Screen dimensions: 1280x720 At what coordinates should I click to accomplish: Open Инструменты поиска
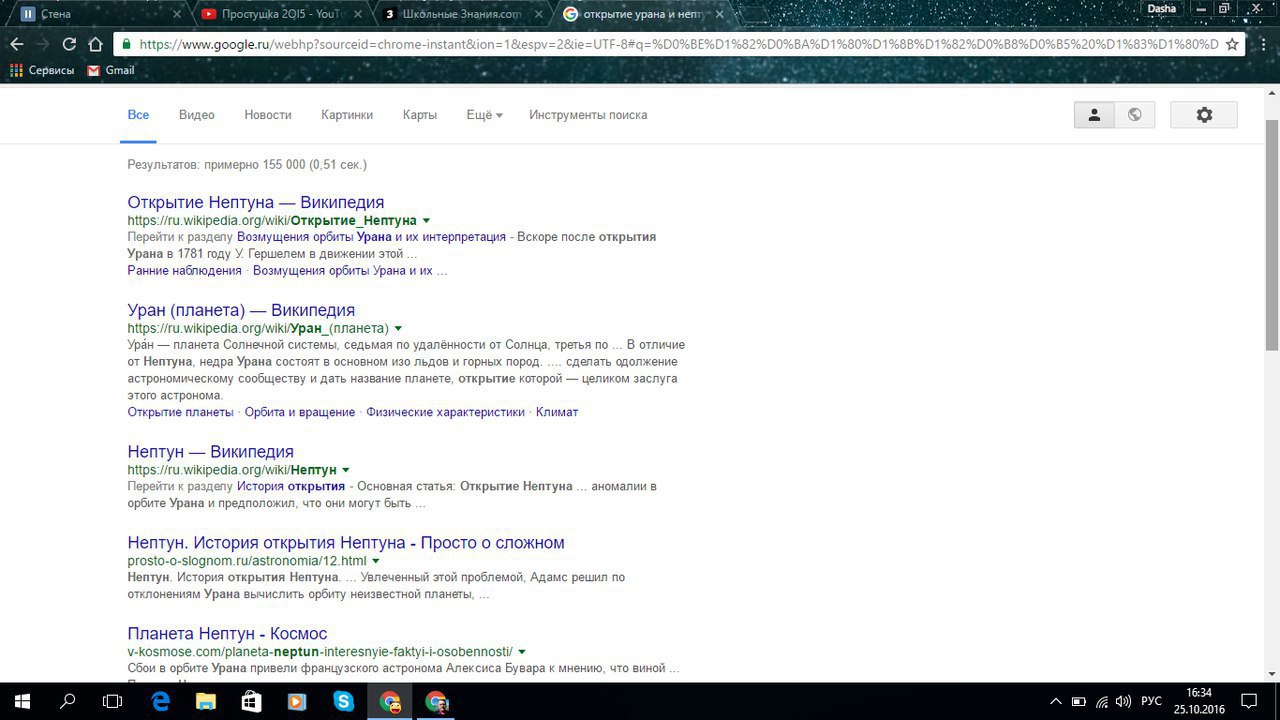(588, 115)
